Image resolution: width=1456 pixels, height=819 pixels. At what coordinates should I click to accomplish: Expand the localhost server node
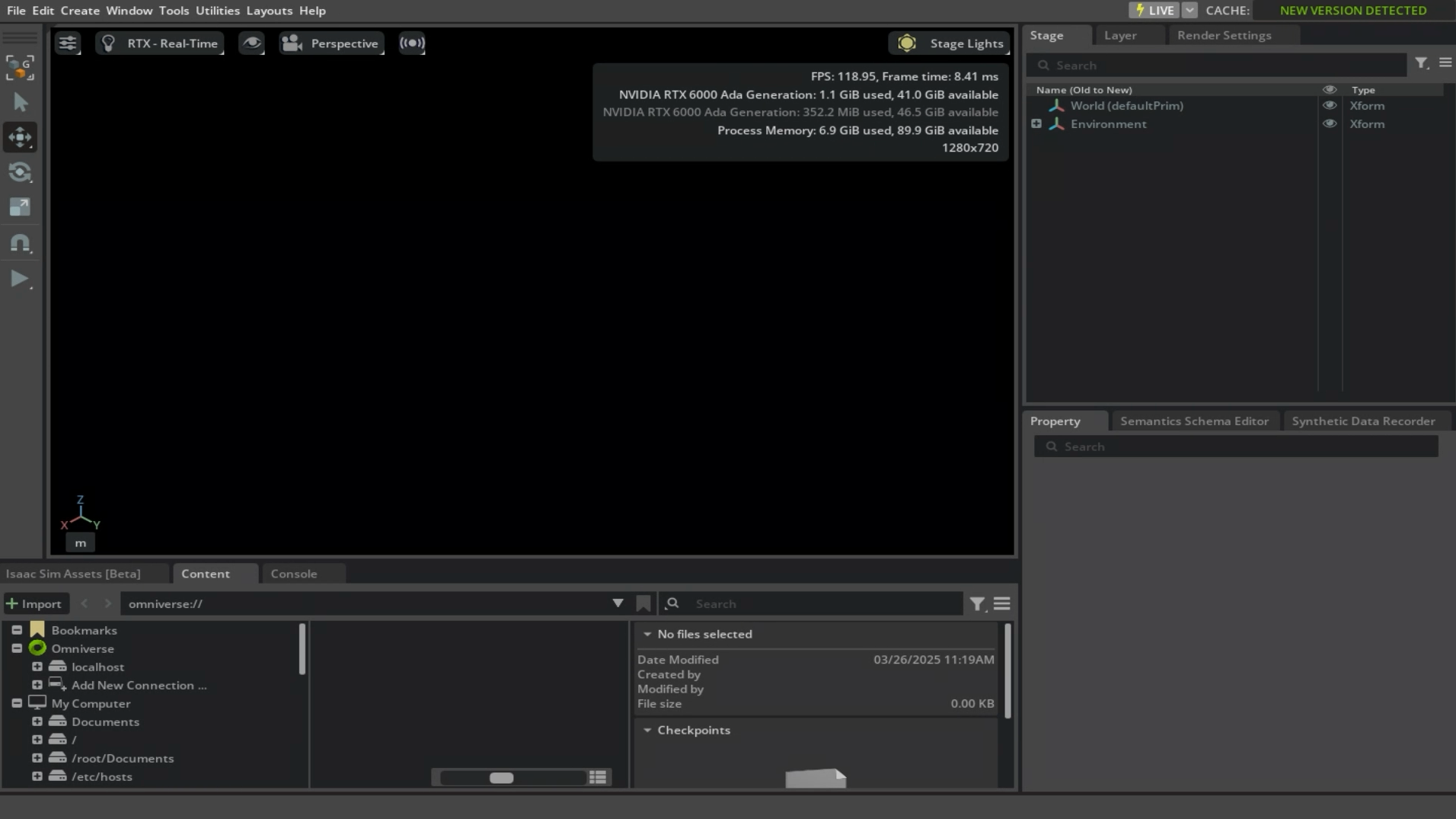37,667
